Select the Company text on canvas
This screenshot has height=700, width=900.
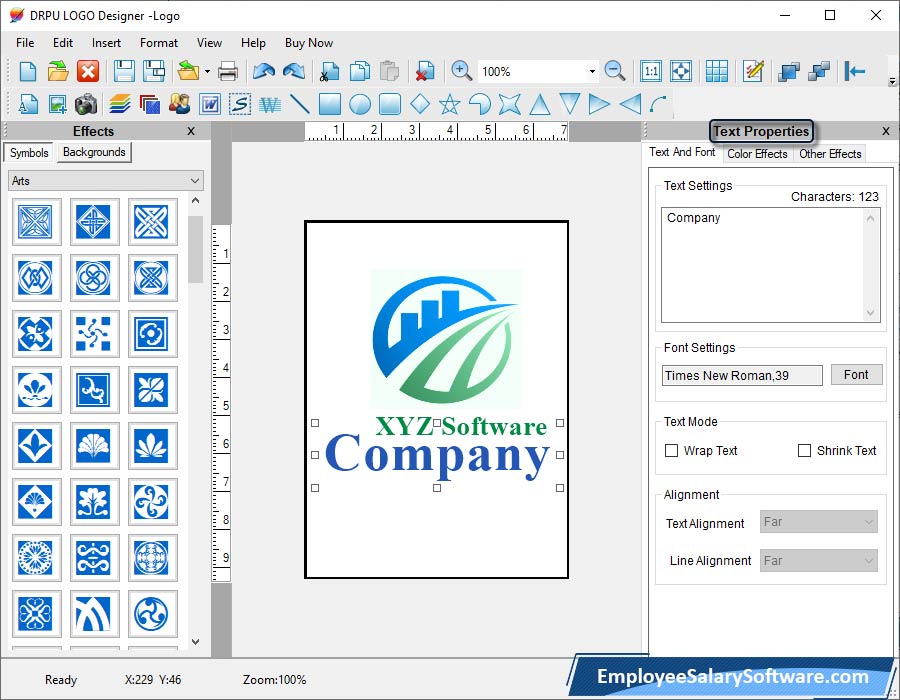tap(437, 457)
